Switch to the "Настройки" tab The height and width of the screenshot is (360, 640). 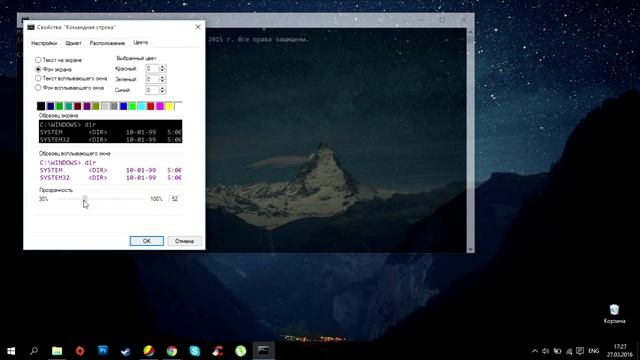(x=44, y=43)
